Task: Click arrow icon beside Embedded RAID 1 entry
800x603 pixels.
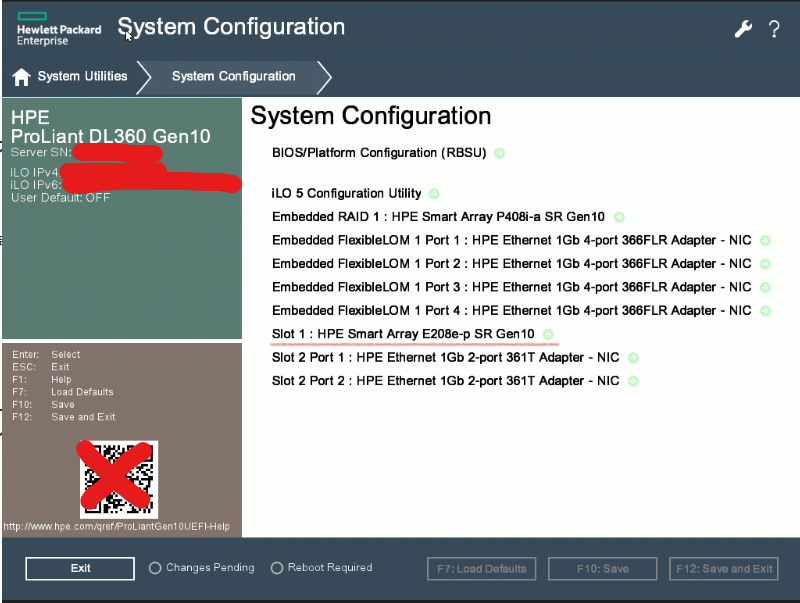Action: tap(619, 217)
